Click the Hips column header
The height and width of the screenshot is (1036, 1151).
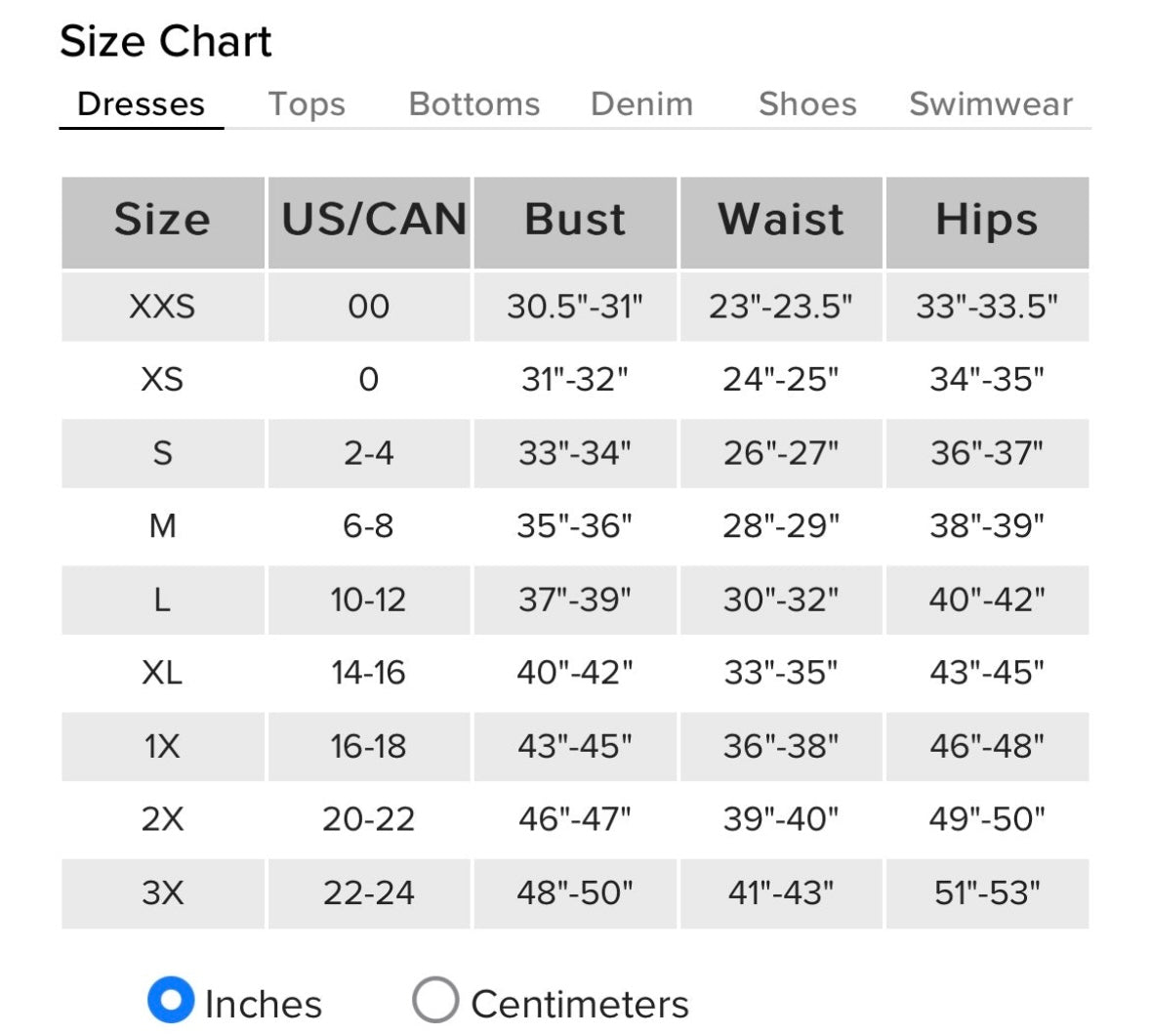click(x=987, y=221)
